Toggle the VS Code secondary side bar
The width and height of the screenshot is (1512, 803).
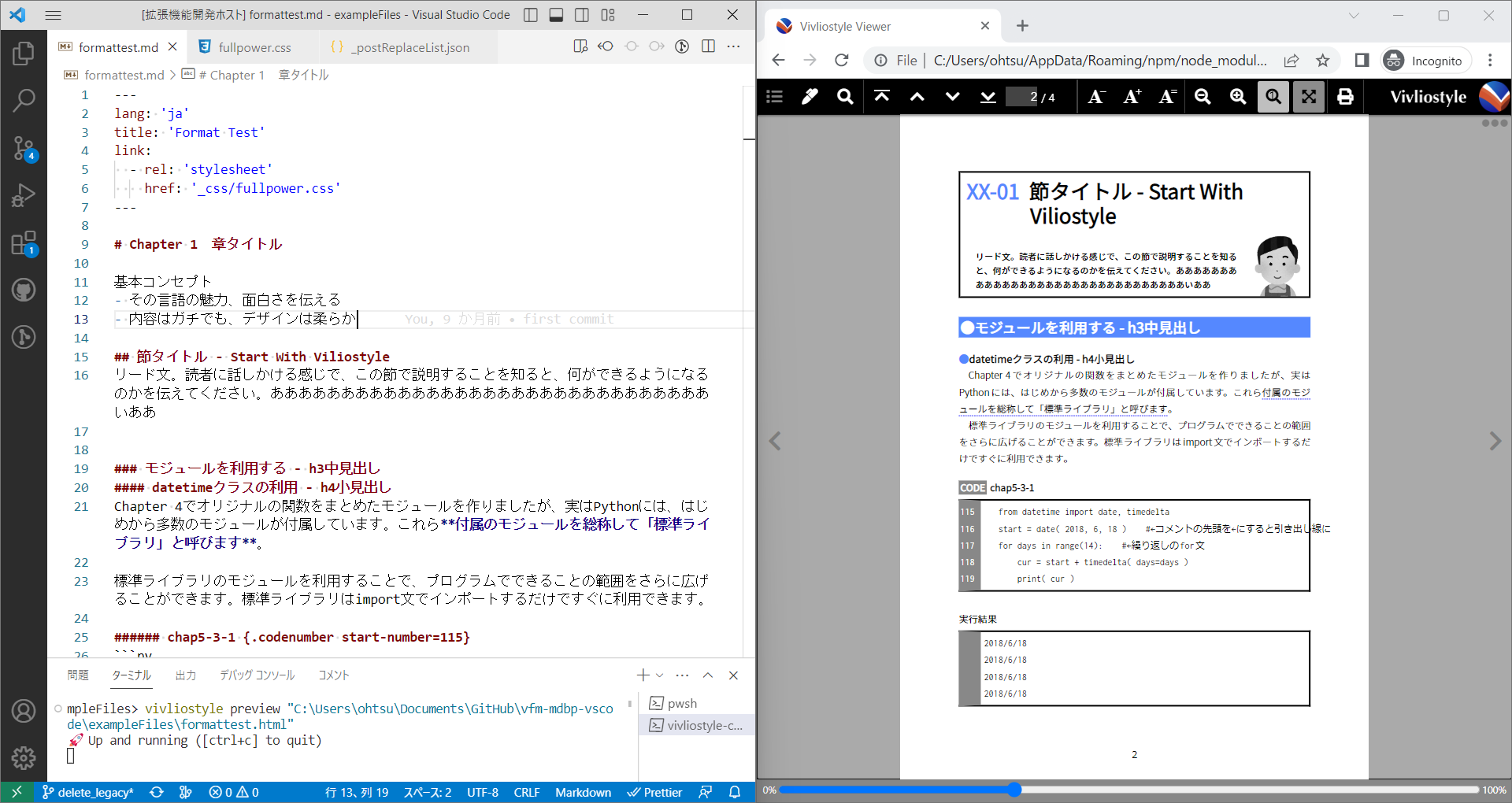coord(582,15)
